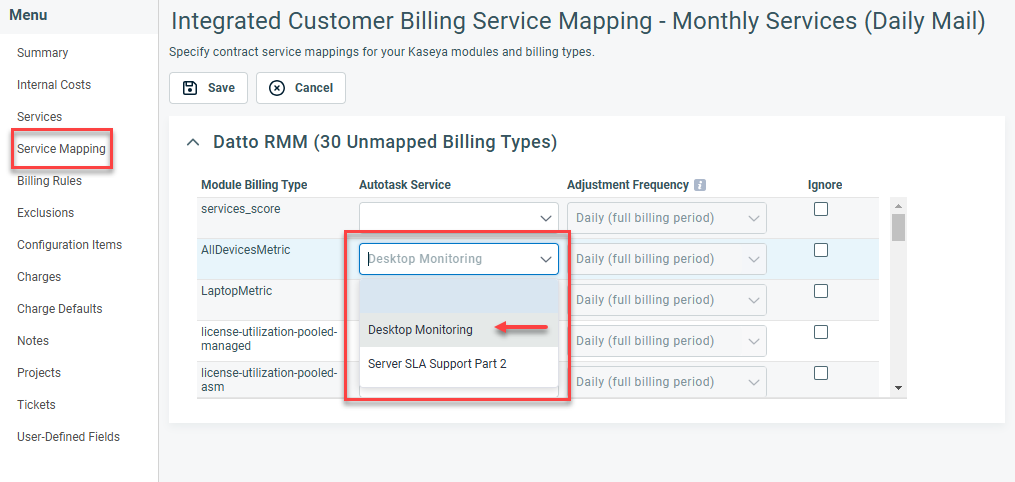Click the Cancel circle-x icon
This screenshot has height=482, width=1015.
click(277, 88)
